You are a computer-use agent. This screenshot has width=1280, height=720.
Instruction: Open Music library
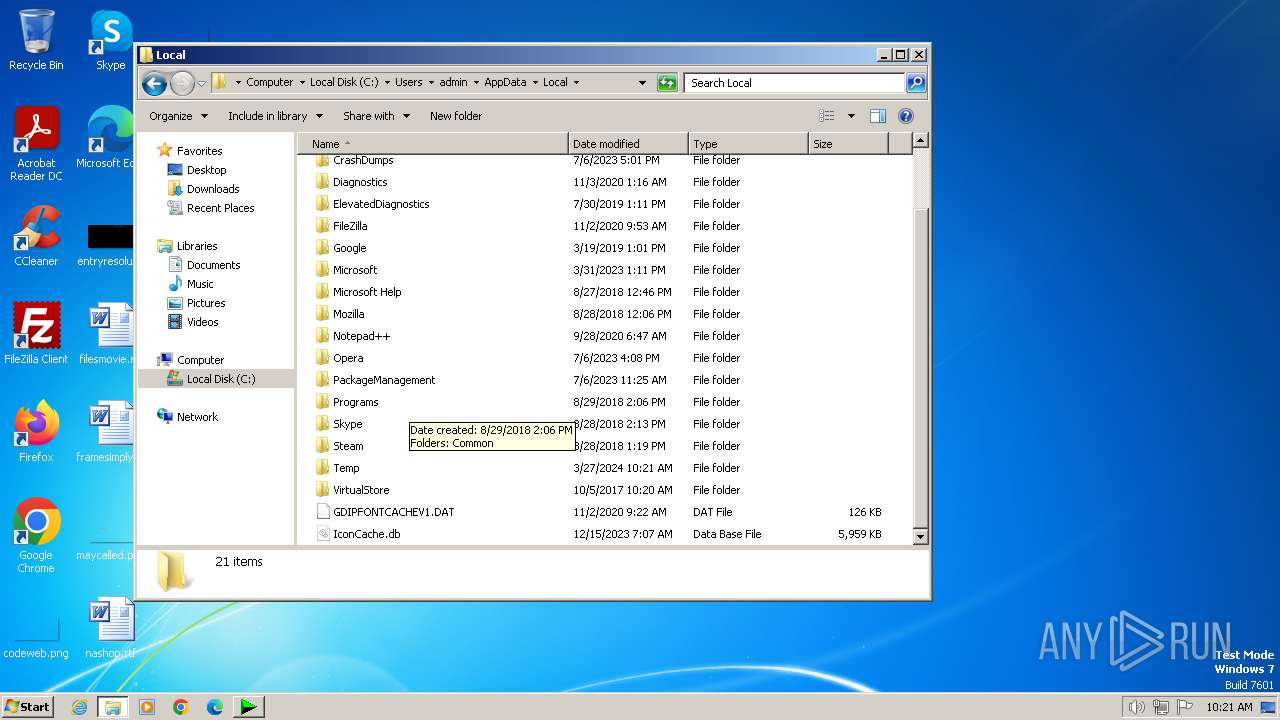point(200,284)
